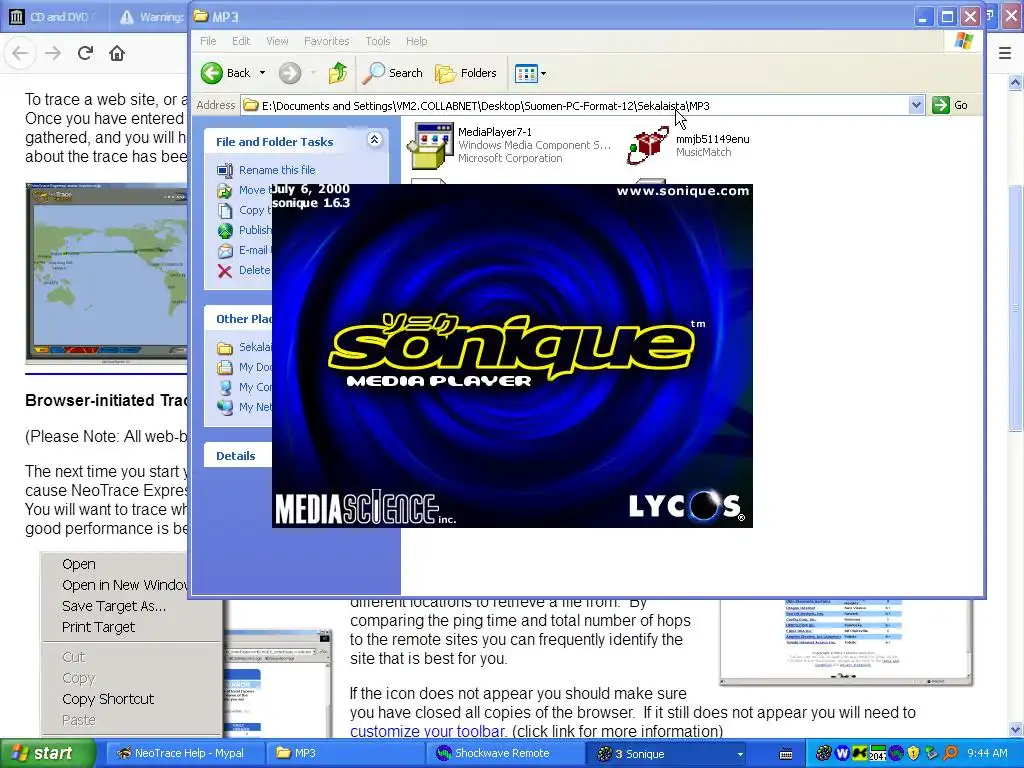Click the 2047 memory meter tray icon
1024x768 pixels.
[x=878, y=754]
